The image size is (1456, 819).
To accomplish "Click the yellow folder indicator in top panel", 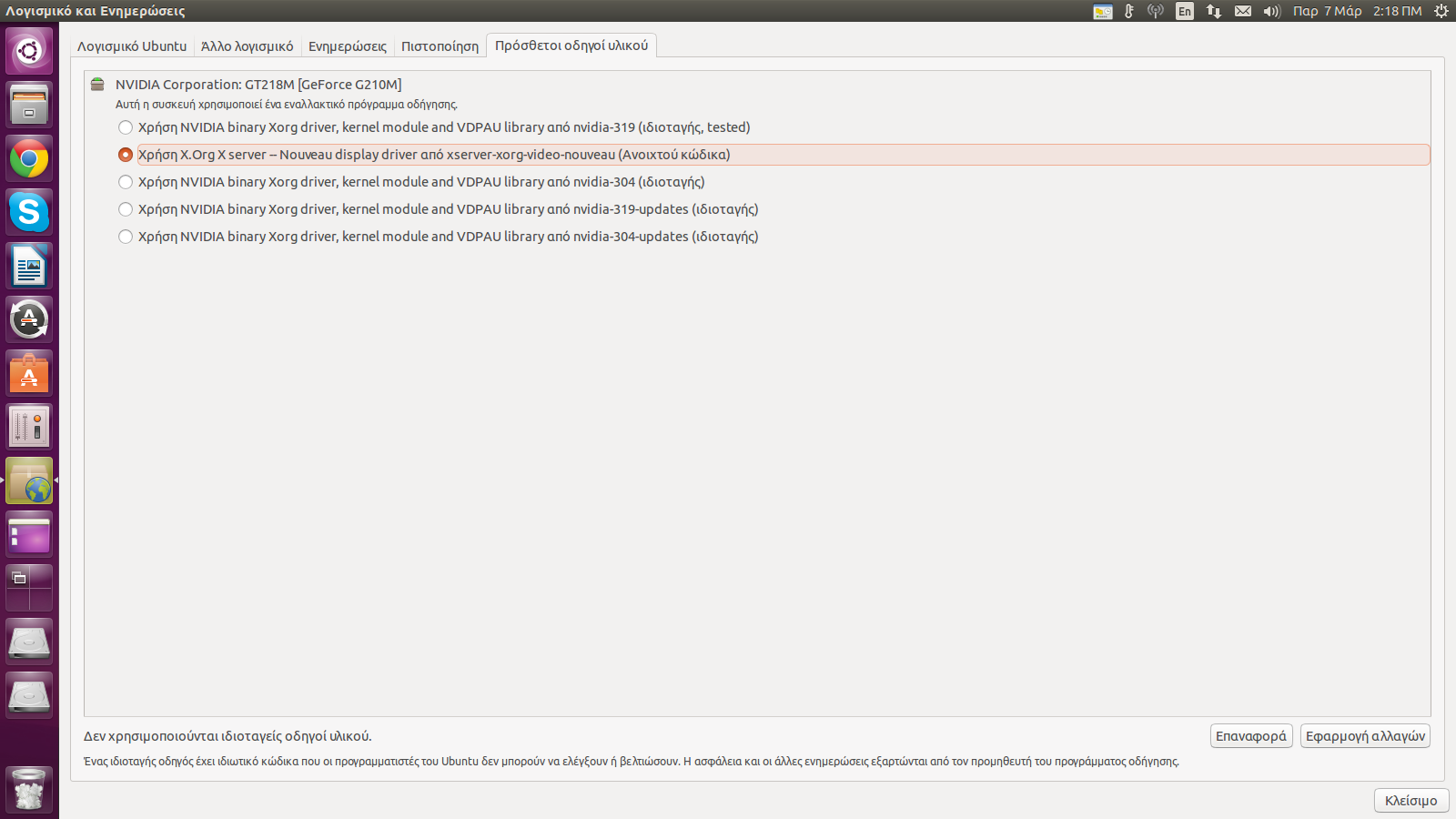I will 1103,11.
